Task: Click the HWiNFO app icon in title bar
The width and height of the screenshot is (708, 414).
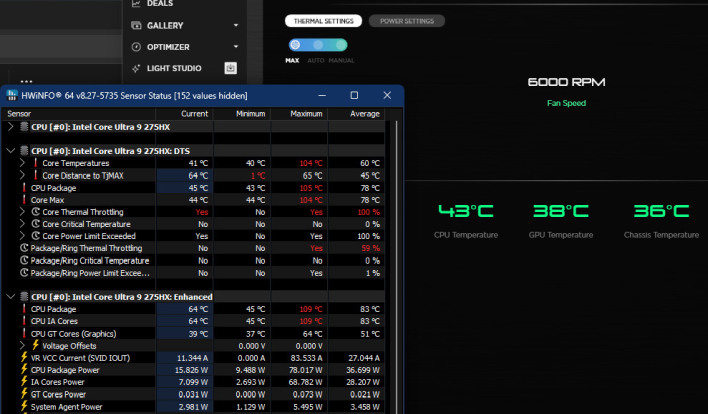Action: point(12,95)
